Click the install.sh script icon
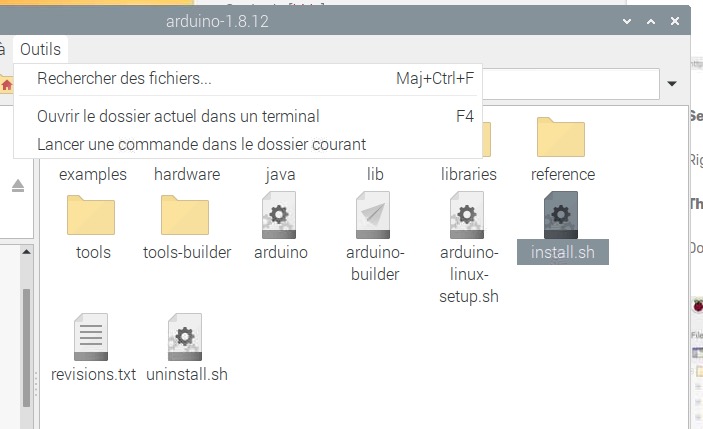Image resolution: width=703 pixels, height=429 pixels. [561, 215]
